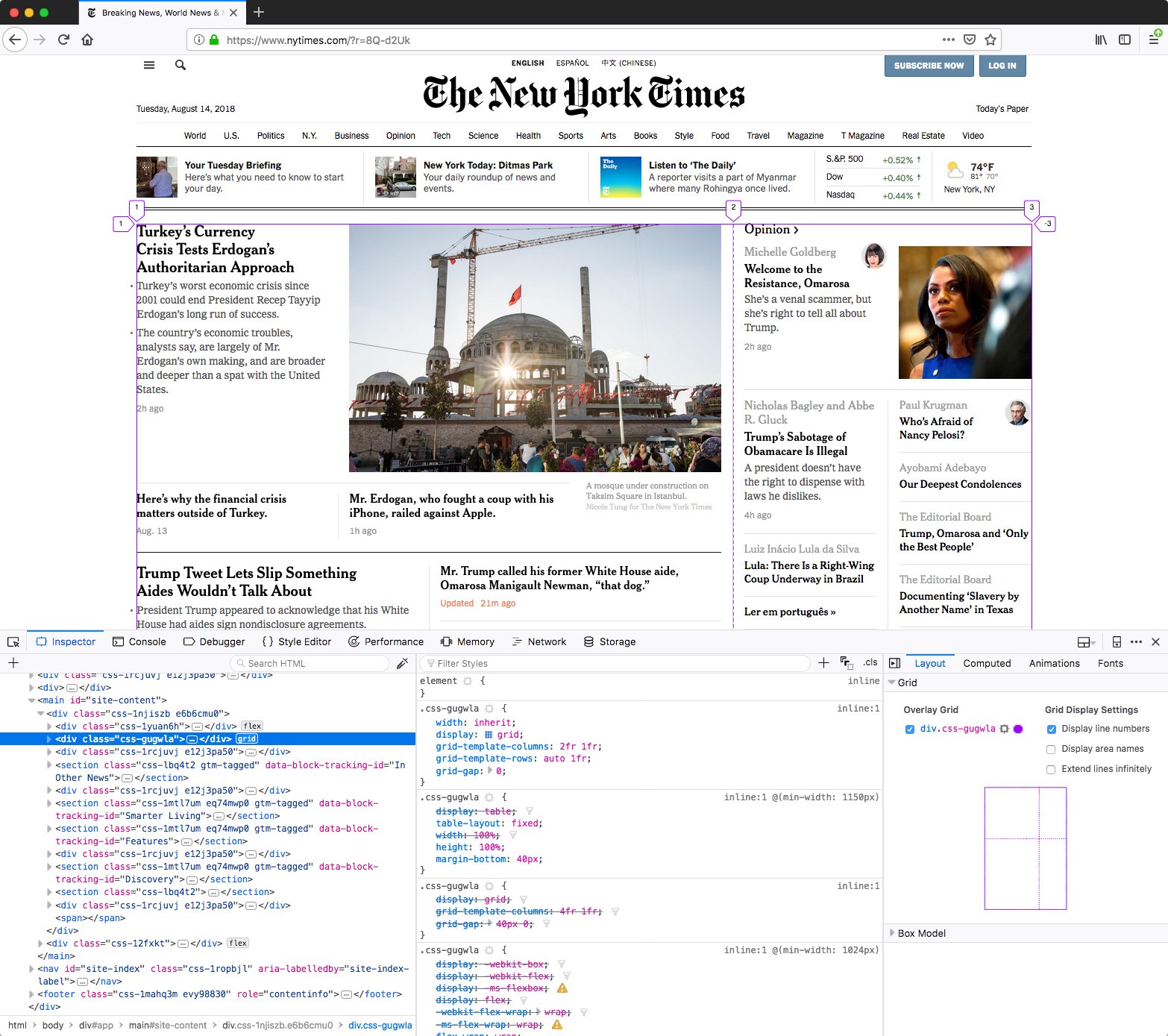Open the Fonts sidebar tab
This screenshot has height=1036, width=1168.
tap(1110, 663)
